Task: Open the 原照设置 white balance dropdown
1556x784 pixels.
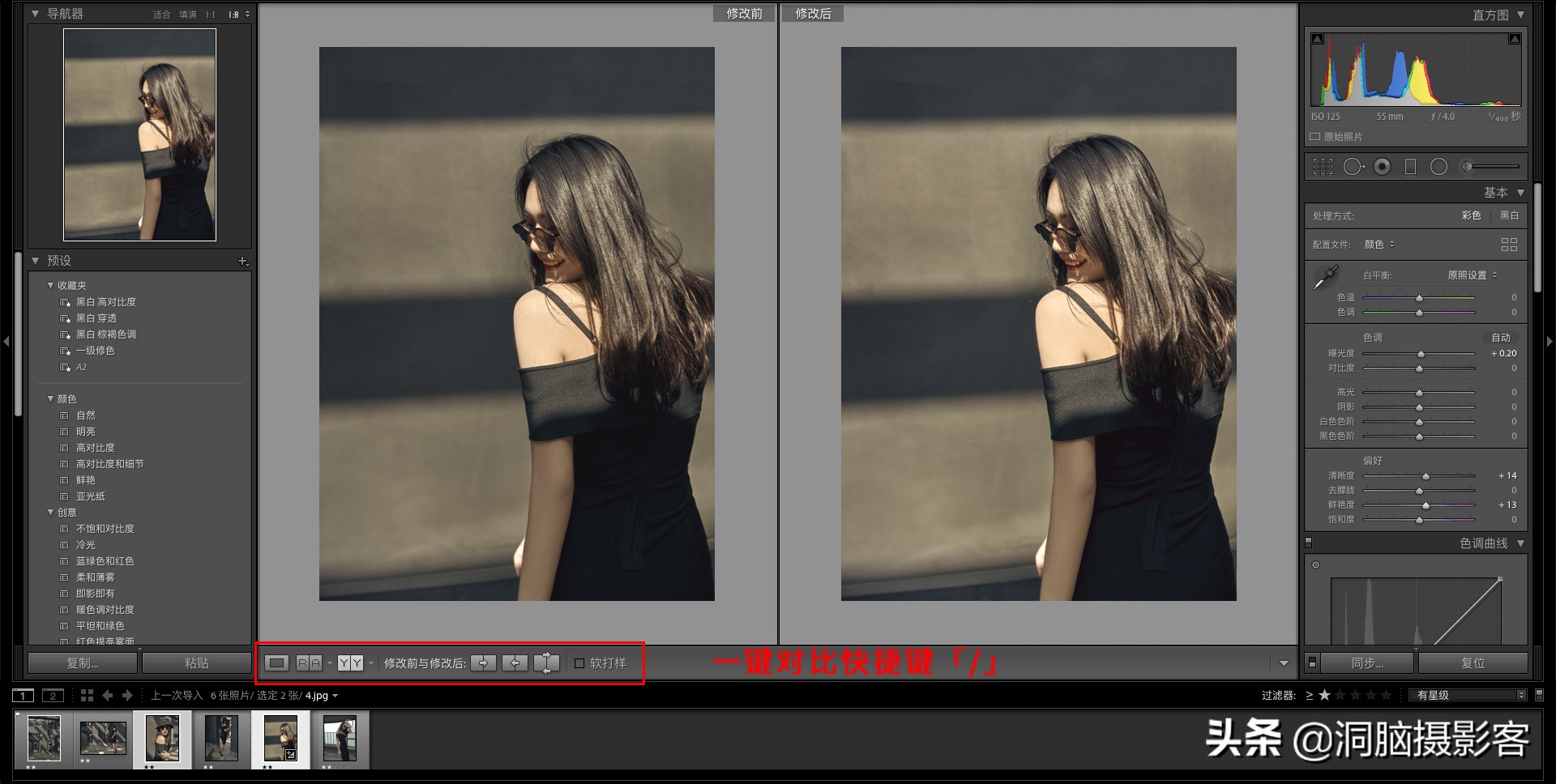Action: [1473, 275]
